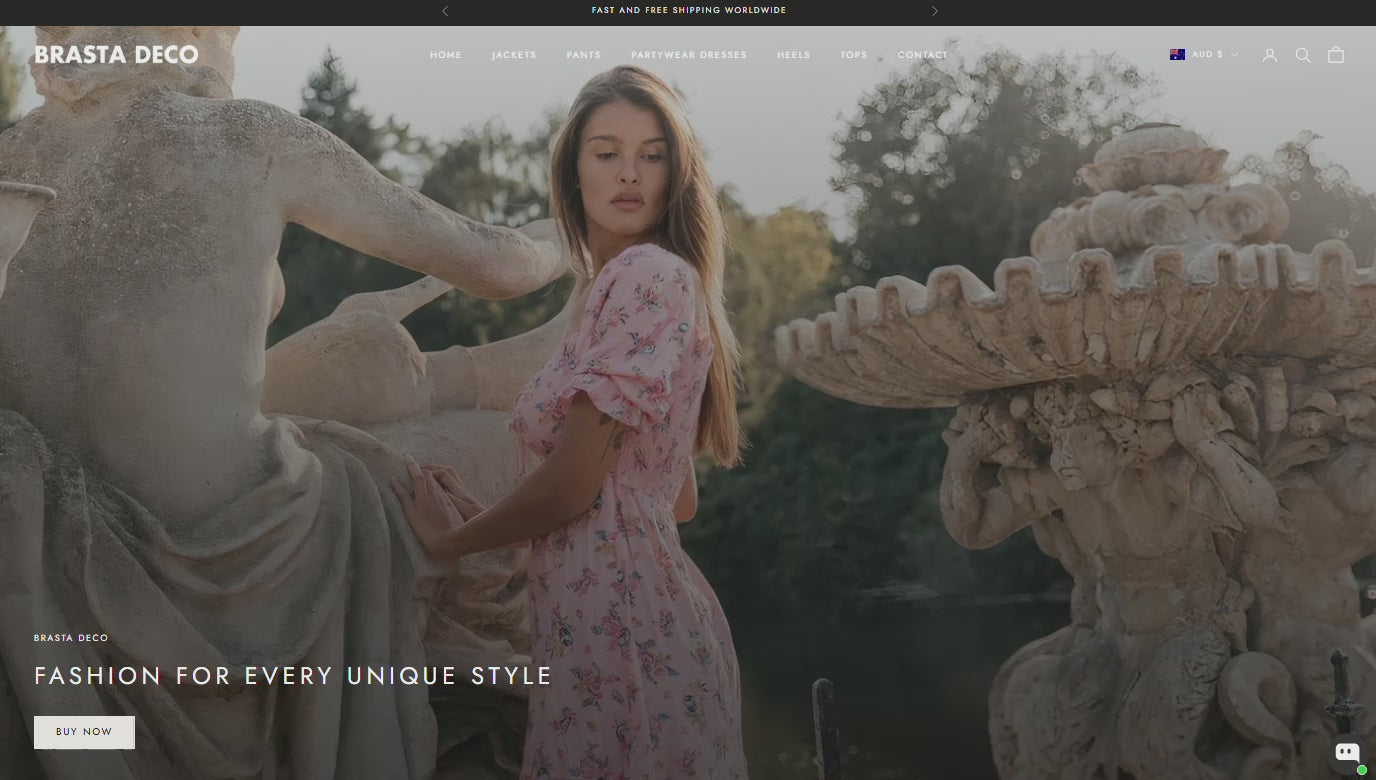This screenshot has height=780, width=1376.
Task: Open the shopping bag cart icon
Action: click(x=1335, y=55)
